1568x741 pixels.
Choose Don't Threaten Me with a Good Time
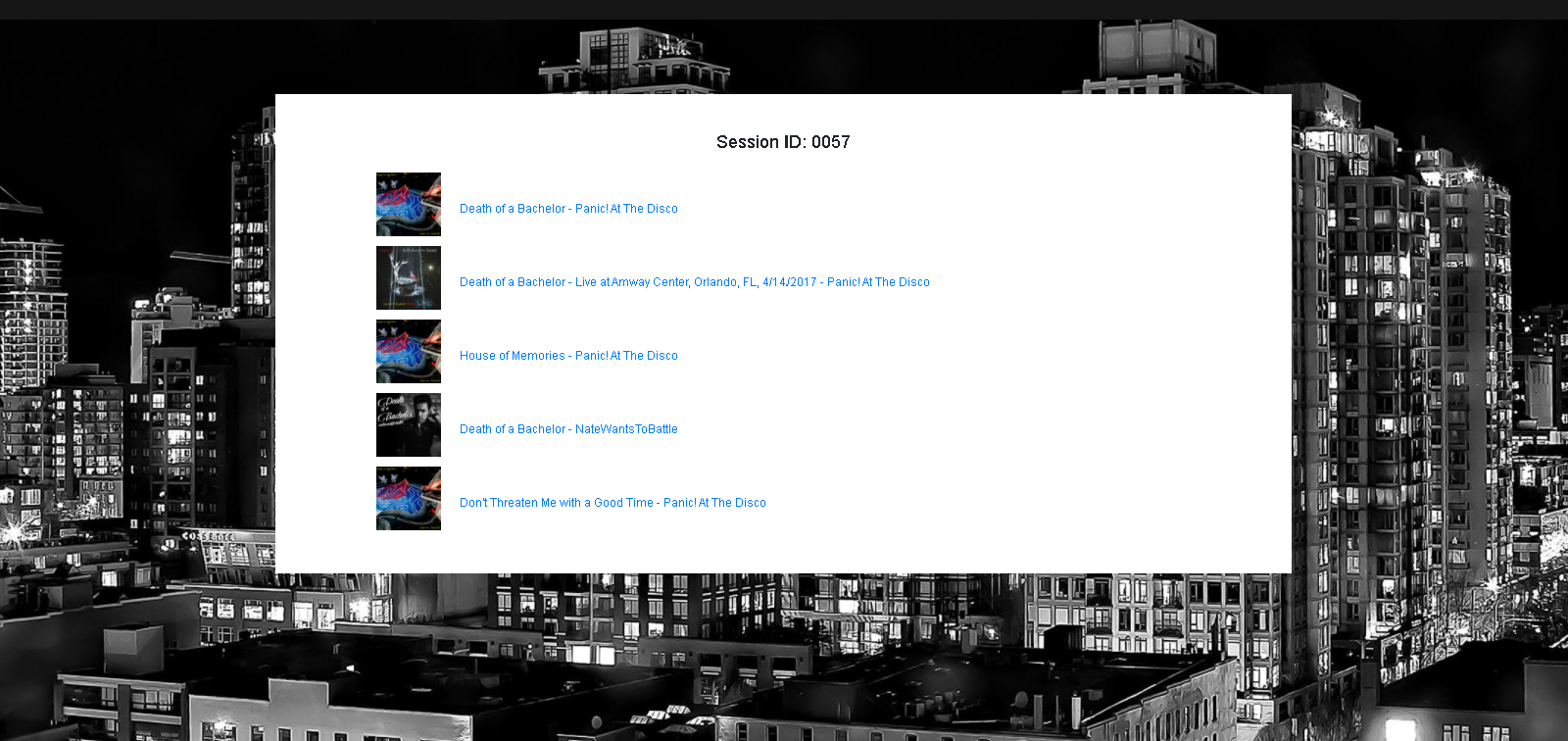pyautogui.click(x=612, y=503)
